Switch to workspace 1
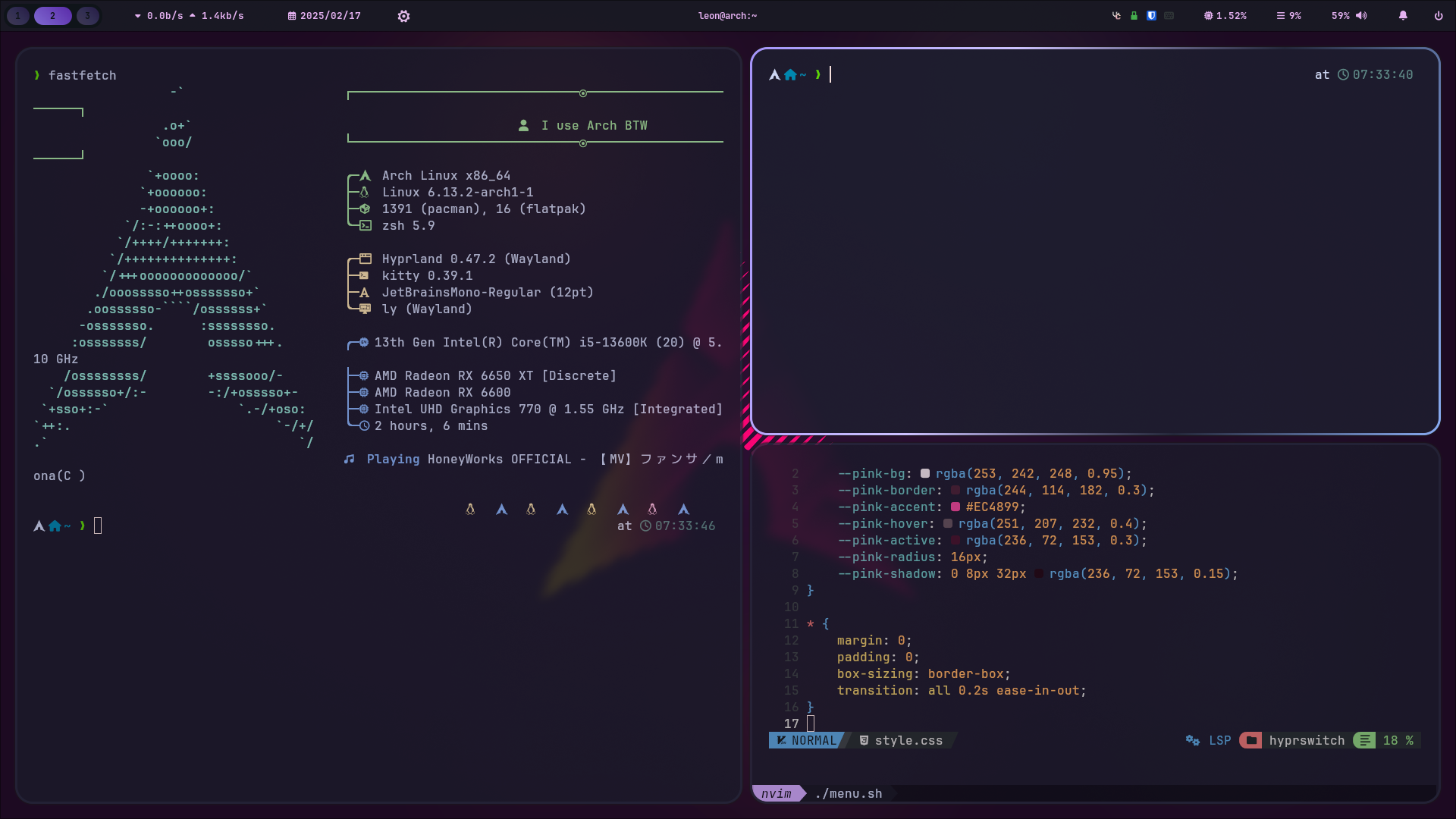 pos(18,16)
